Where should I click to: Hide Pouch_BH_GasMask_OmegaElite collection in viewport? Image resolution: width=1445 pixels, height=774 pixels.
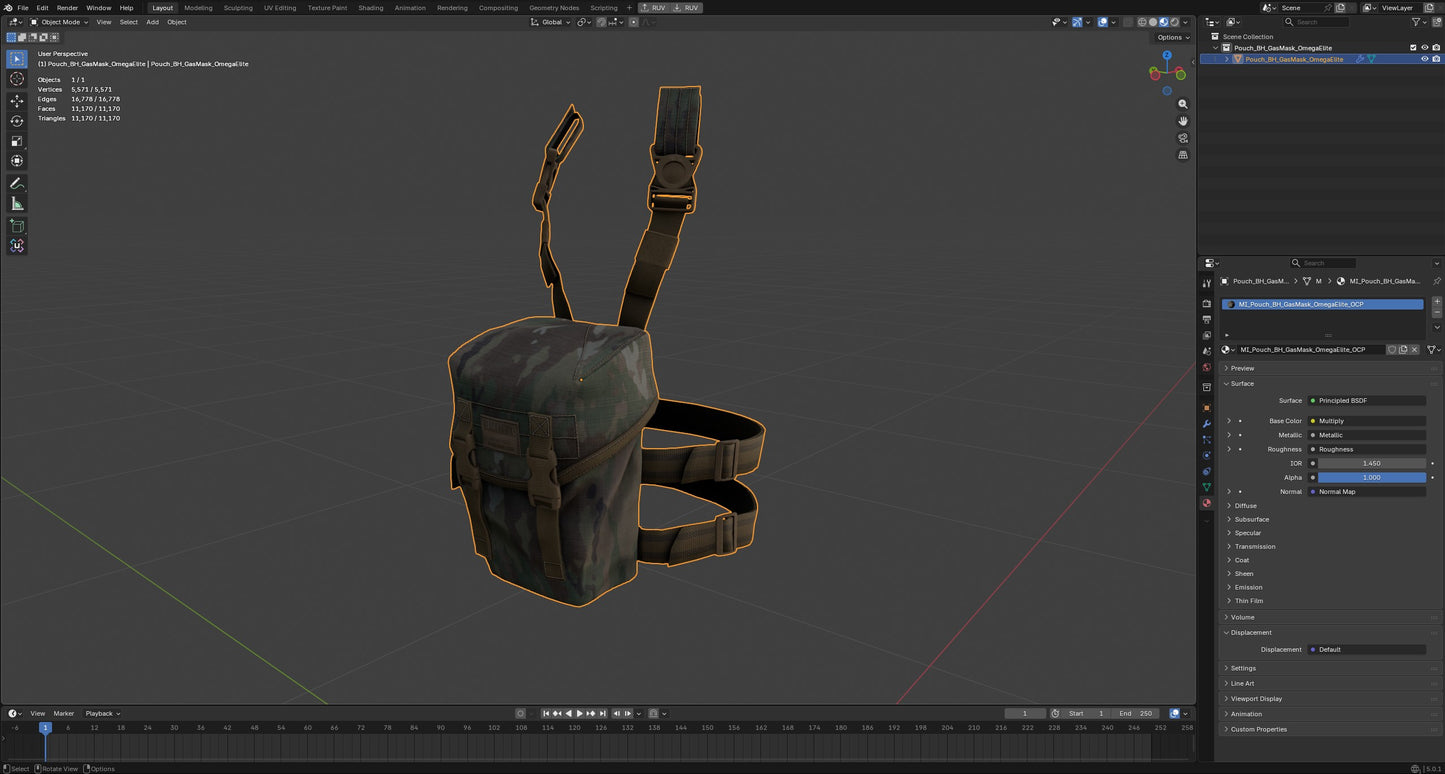pos(1425,48)
